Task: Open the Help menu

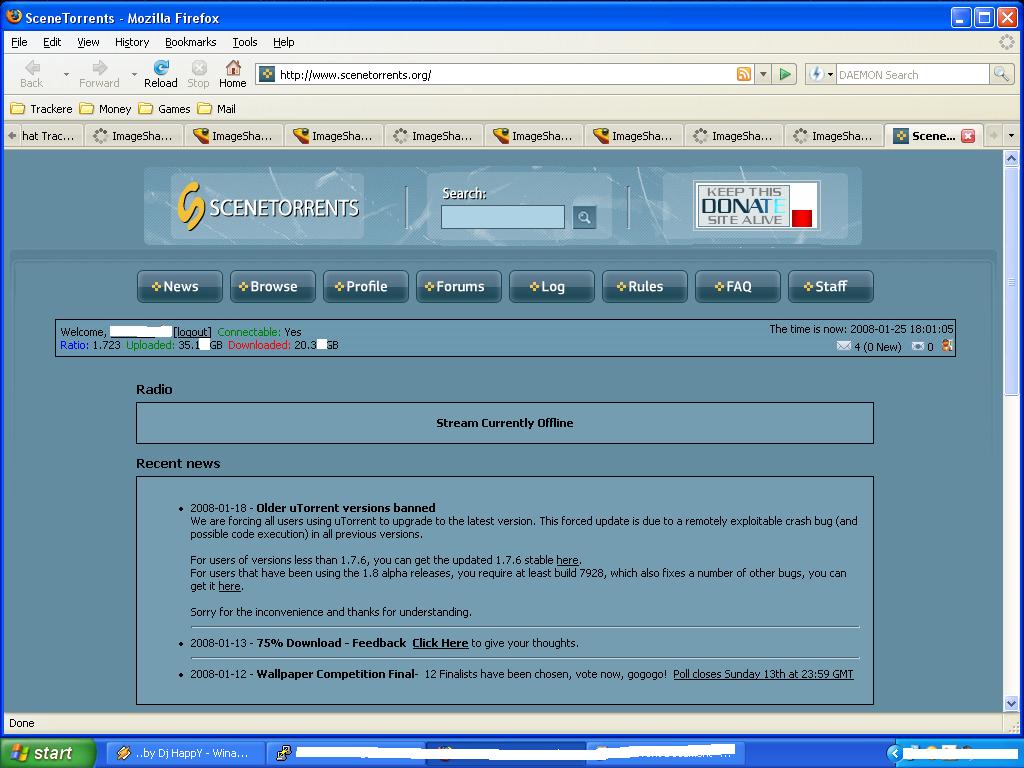Action: click(283, 42)
